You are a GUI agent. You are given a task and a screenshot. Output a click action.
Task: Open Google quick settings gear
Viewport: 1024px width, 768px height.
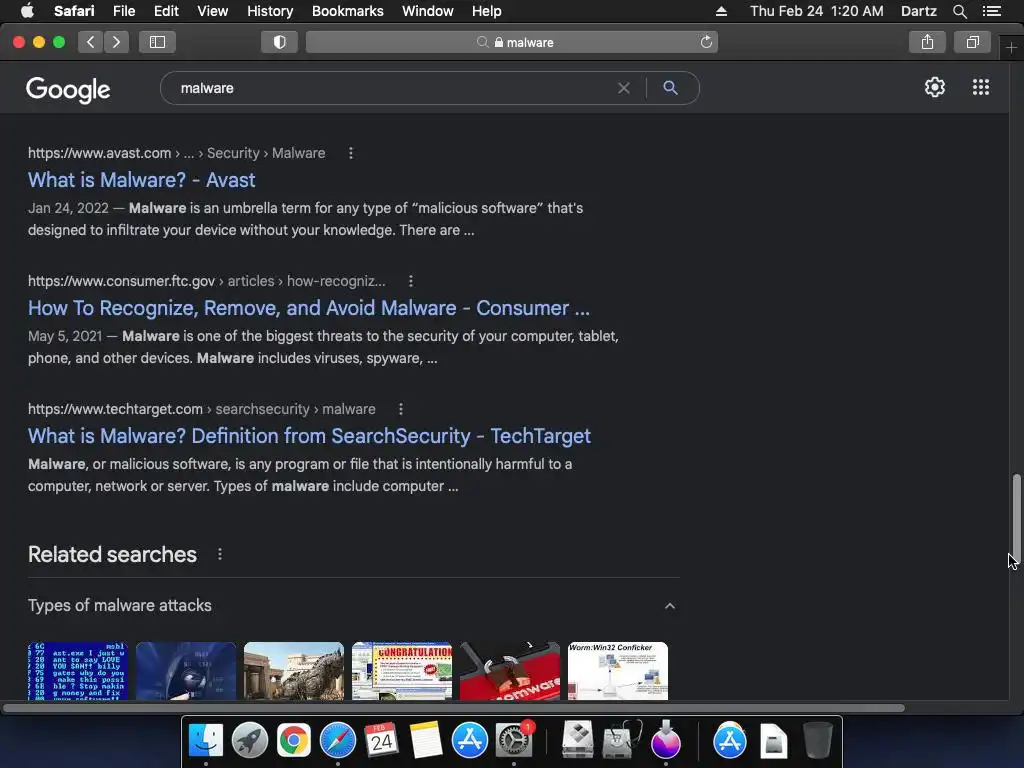[935, 88]
